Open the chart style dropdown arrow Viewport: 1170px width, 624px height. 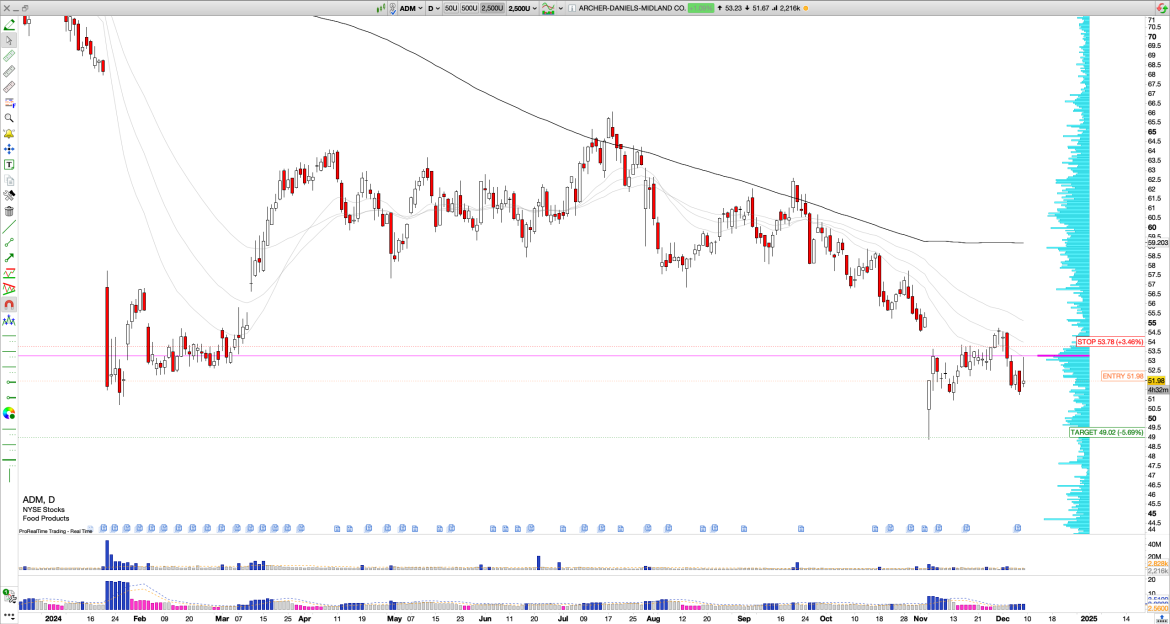pos(560,7)
